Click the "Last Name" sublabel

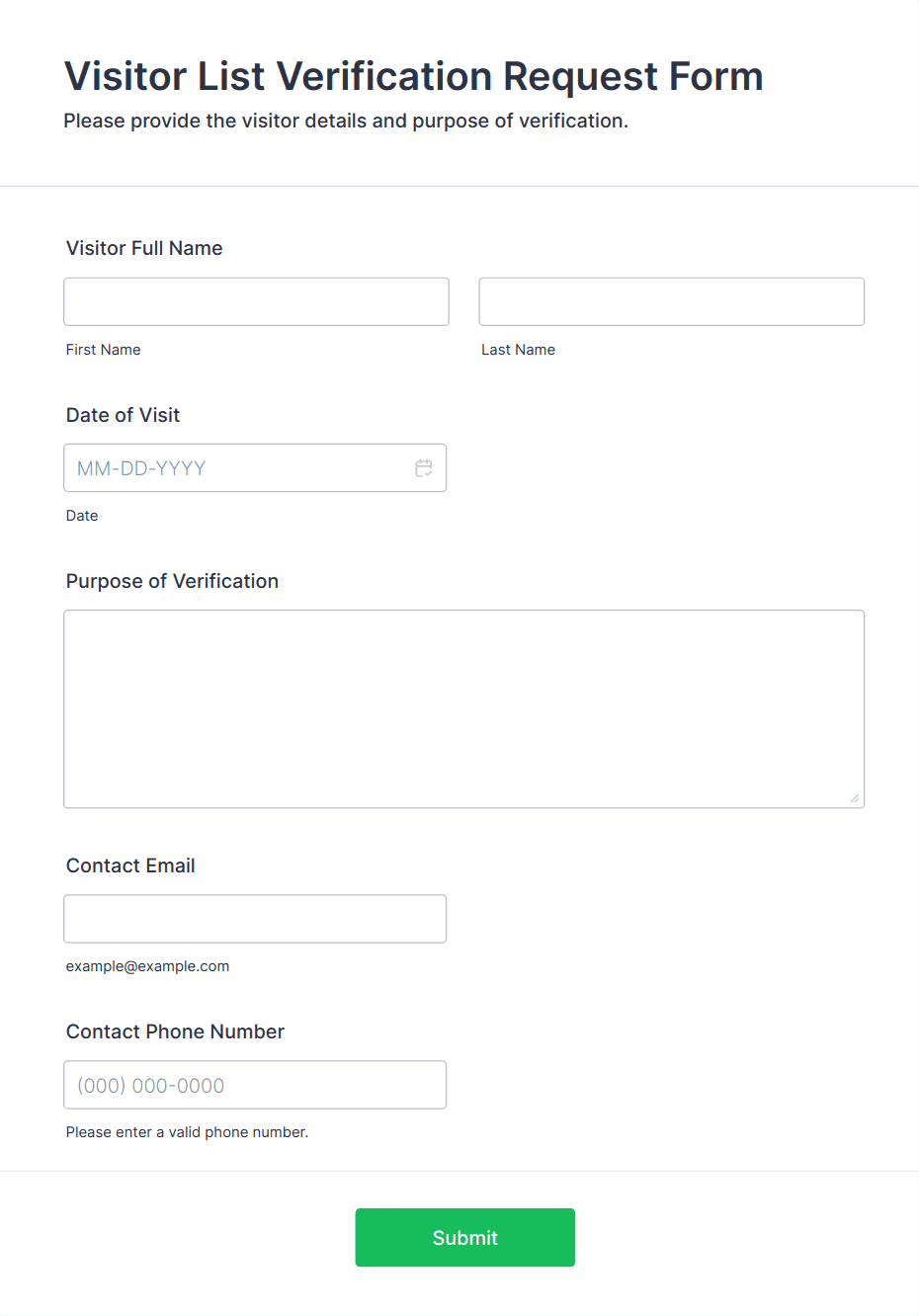pos(518,350)
